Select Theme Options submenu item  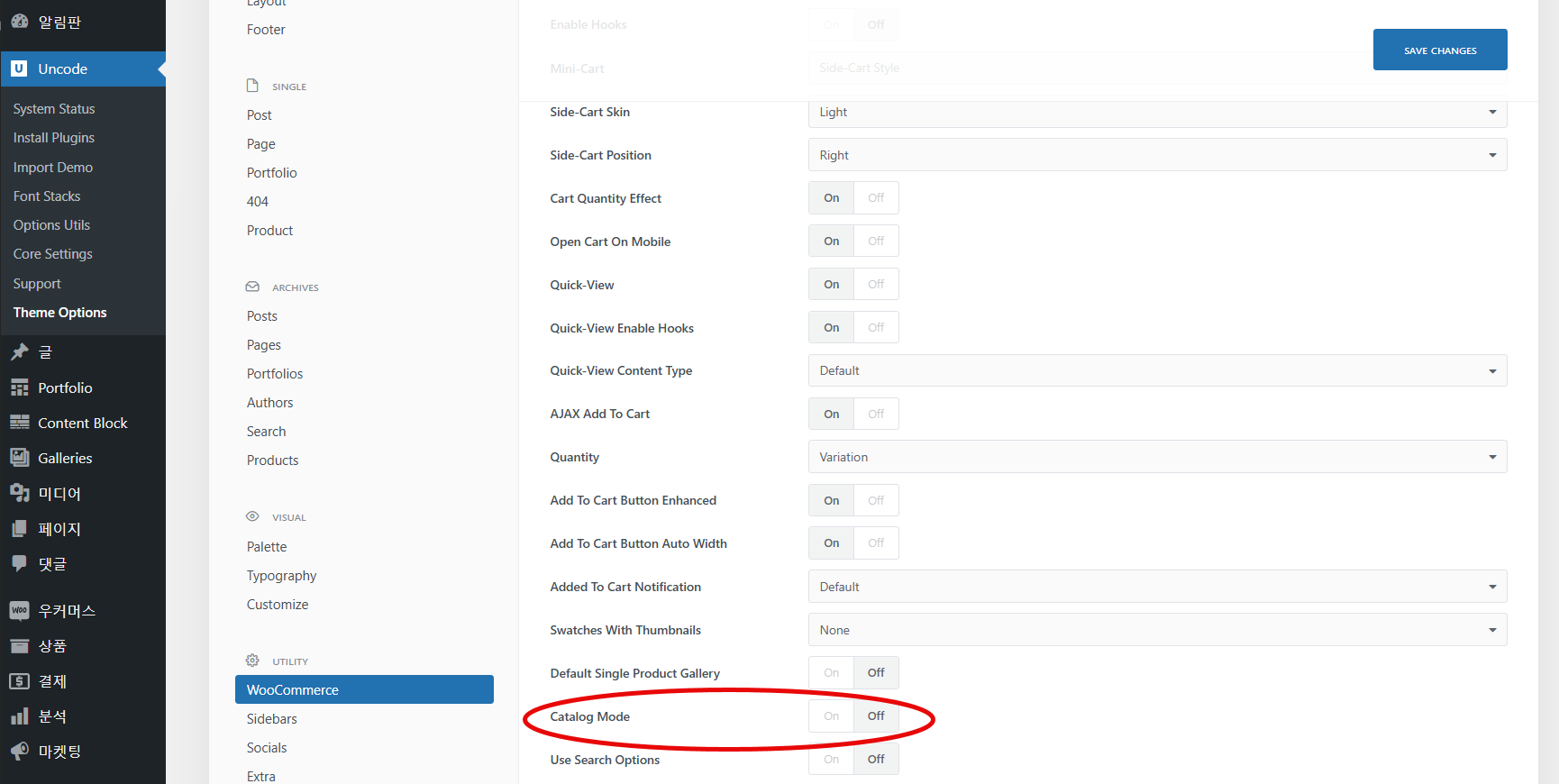(x=60, y=313)
